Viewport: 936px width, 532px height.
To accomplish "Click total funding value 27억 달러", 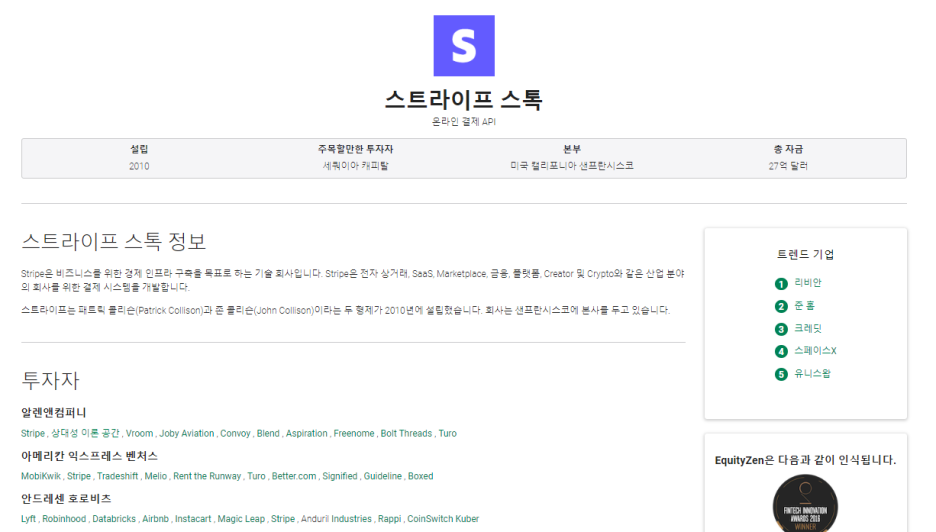I will click(x=788, y=165).
